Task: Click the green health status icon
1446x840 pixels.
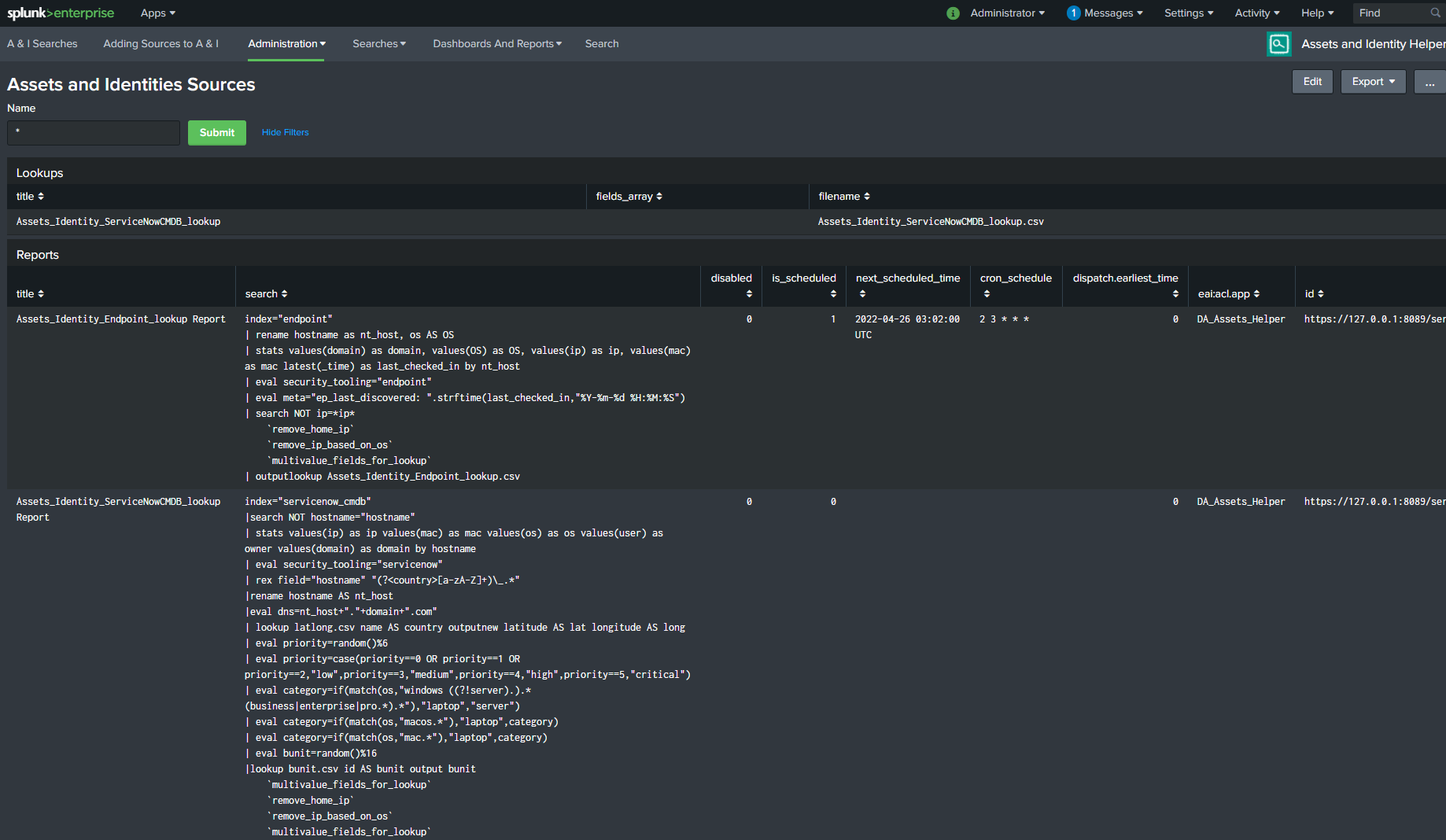Action: tap(953, 13)
